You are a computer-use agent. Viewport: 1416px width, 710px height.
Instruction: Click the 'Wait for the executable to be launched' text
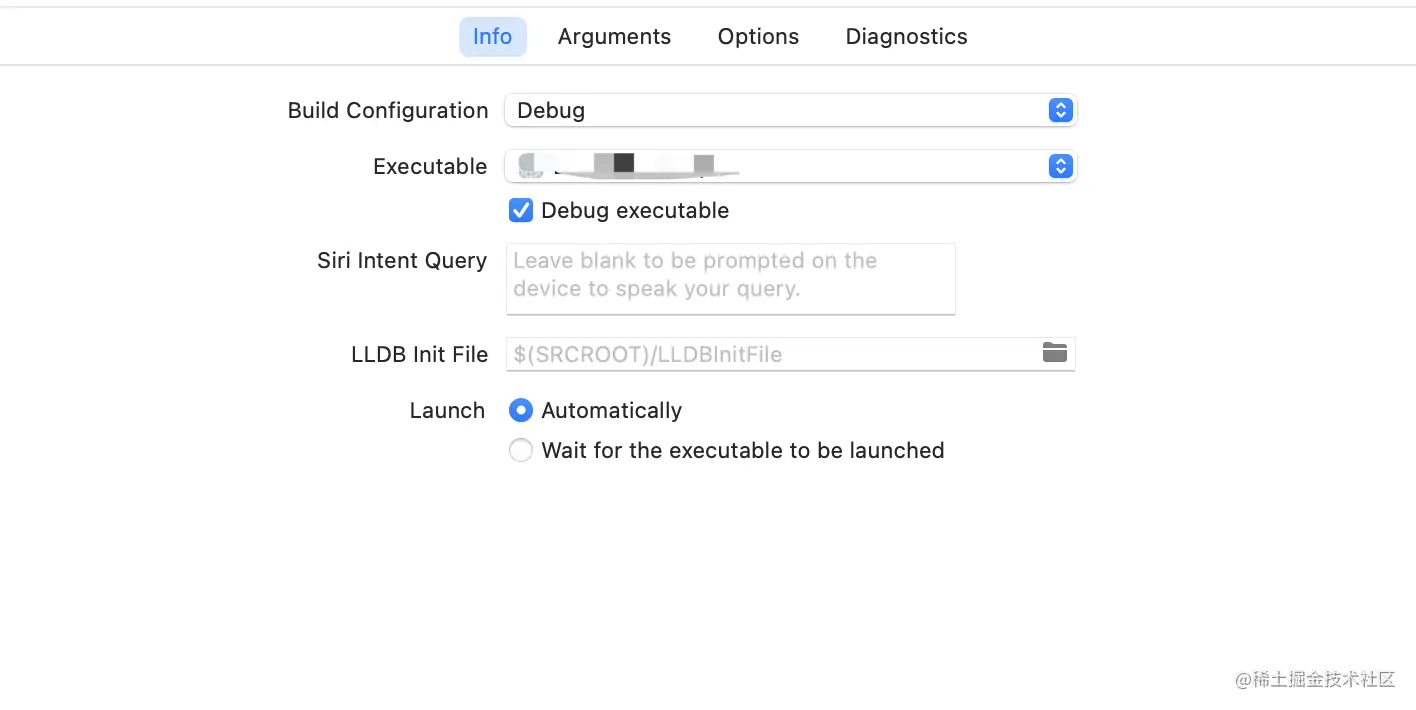[x=742, y=451]
